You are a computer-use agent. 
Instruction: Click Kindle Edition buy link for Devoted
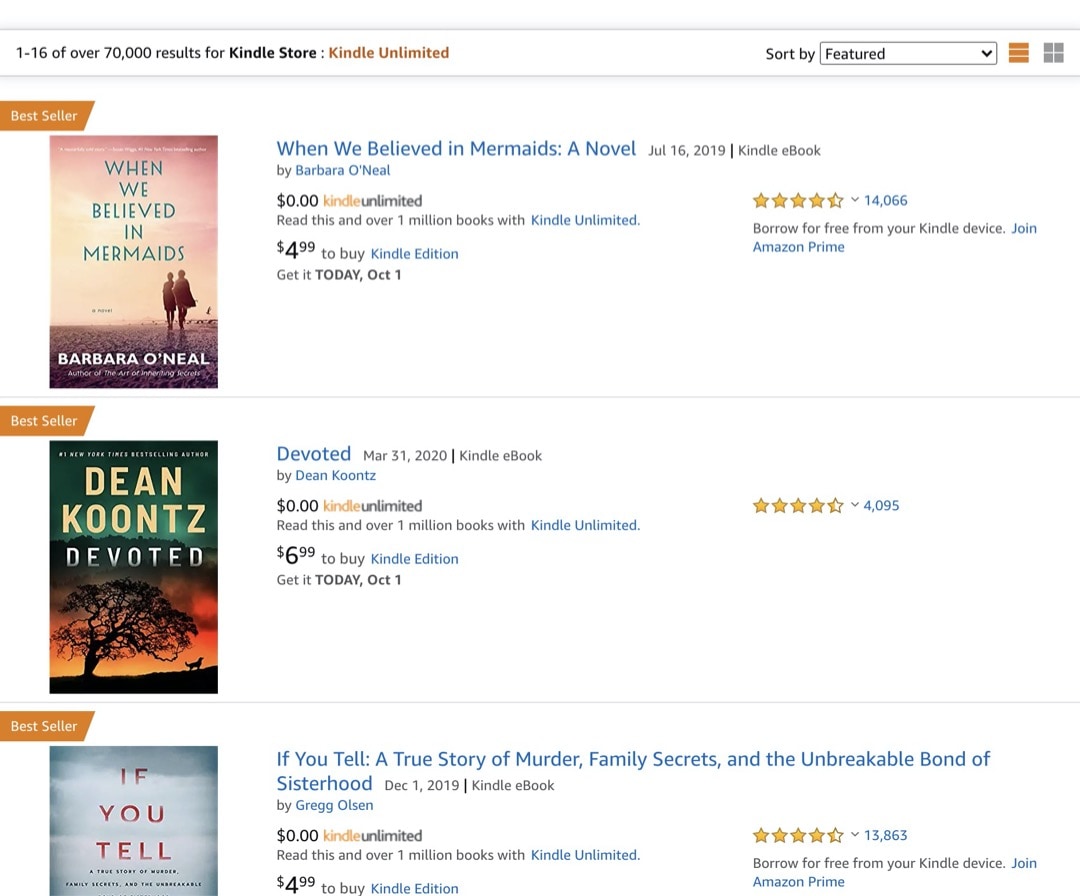[x=414, y=558]
